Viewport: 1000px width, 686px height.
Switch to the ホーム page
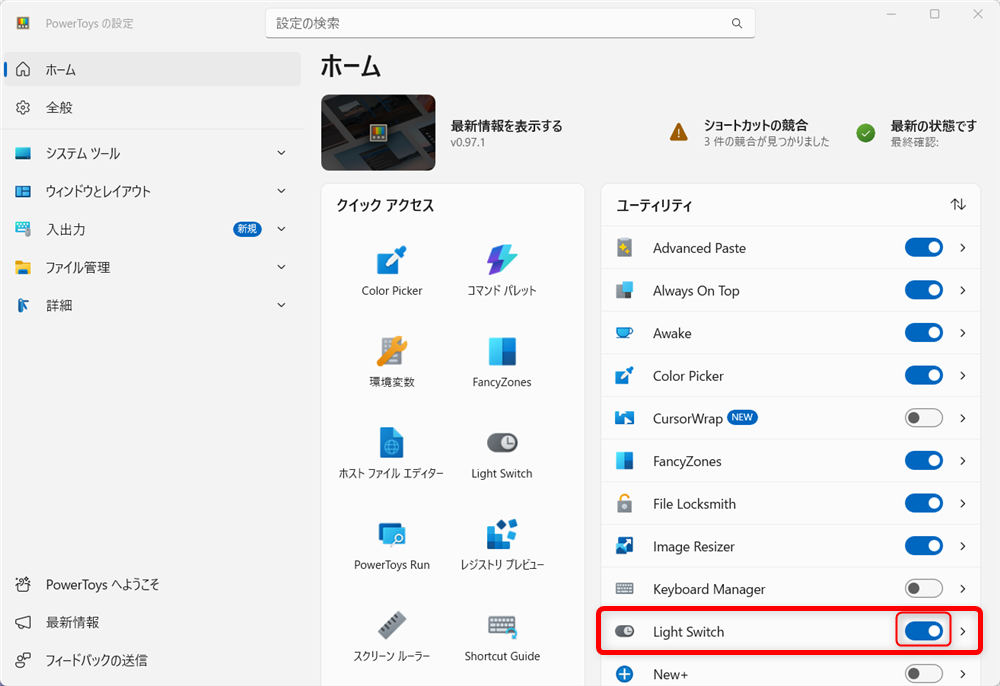(x=152, y=69)
